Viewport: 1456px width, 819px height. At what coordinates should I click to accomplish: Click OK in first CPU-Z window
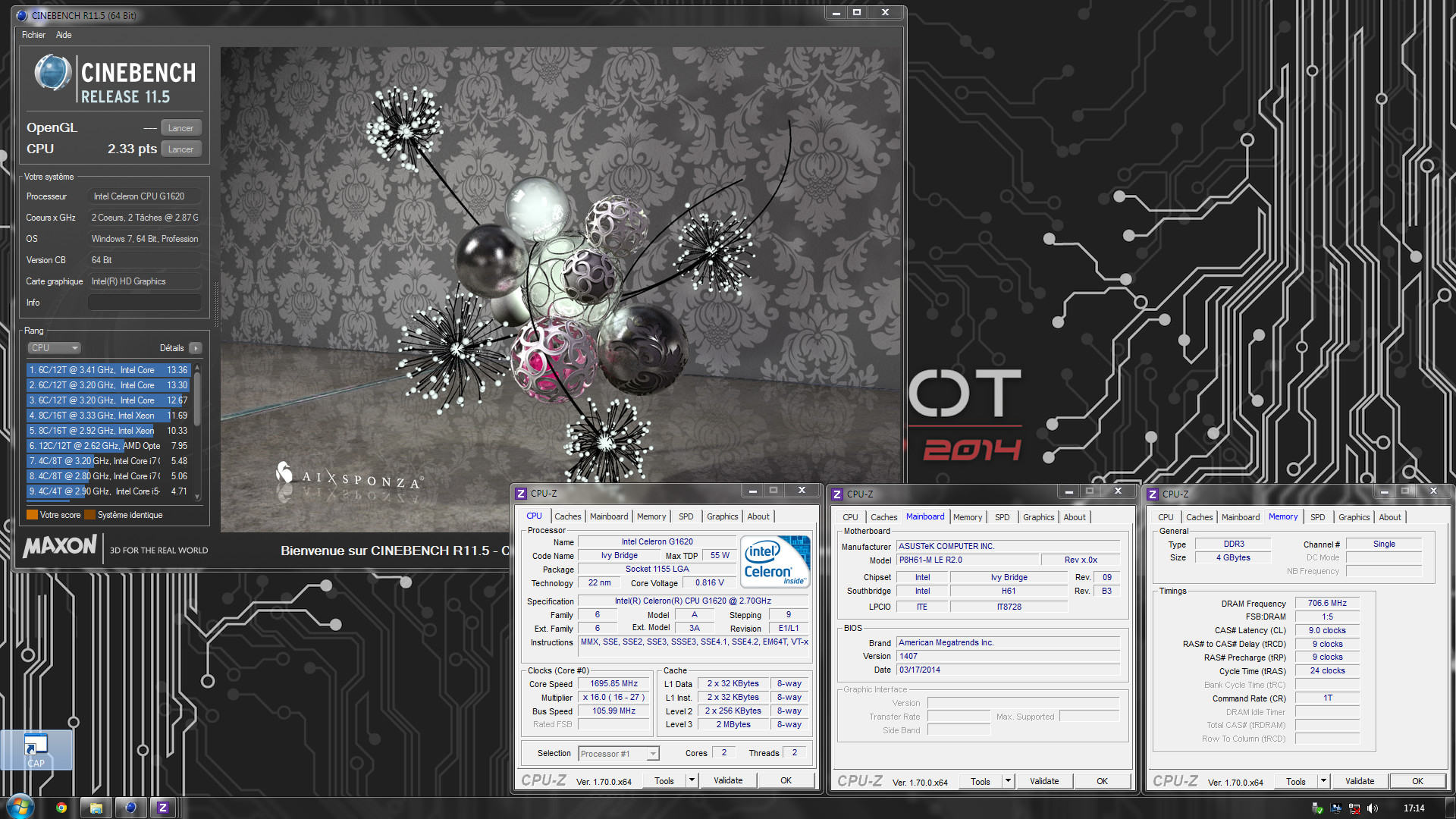point(786,781)
